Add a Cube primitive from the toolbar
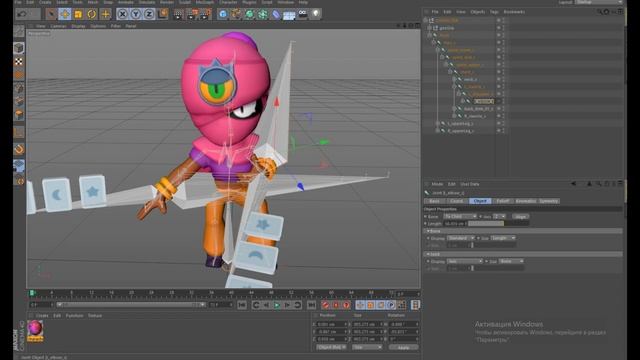The image size is (640, 360). point(222,15)
